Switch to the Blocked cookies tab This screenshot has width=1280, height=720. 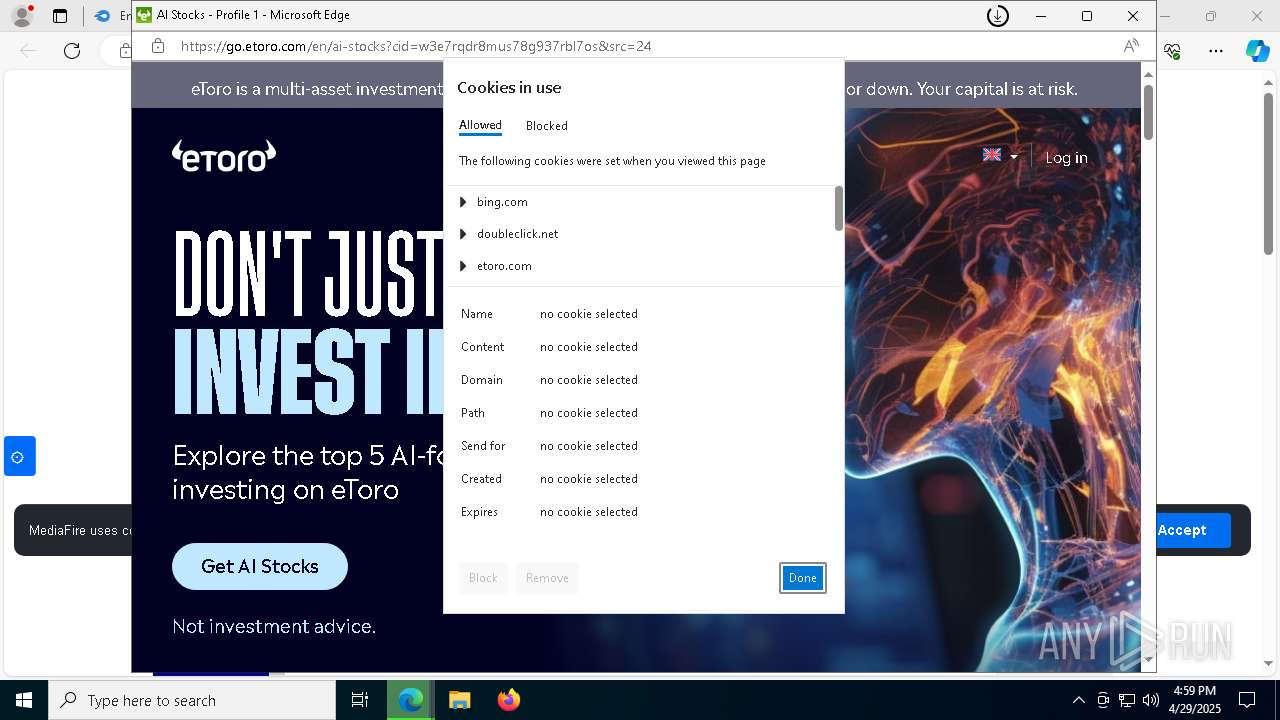click(547, 126)
